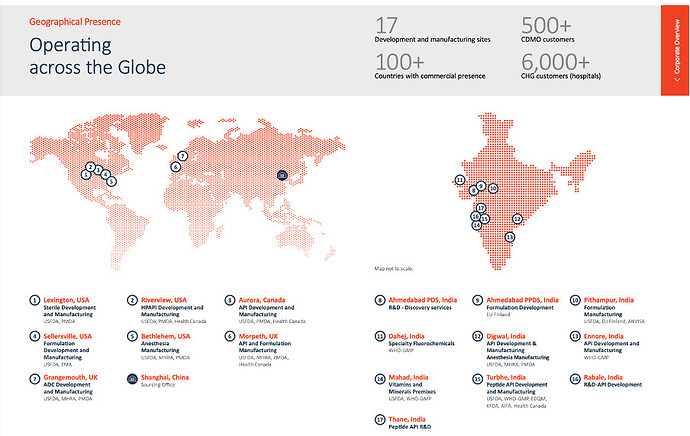The width and height of the screenshot is (690, 436).
Task: Click map marker 6 on Europe
Action: pos(176,167)
